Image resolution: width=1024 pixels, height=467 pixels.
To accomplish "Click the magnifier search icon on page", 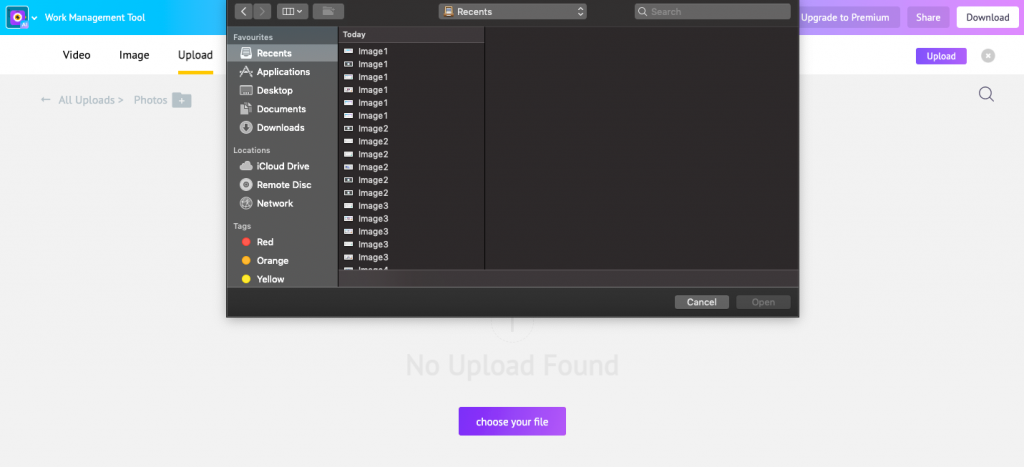I will tap(986, 95).
